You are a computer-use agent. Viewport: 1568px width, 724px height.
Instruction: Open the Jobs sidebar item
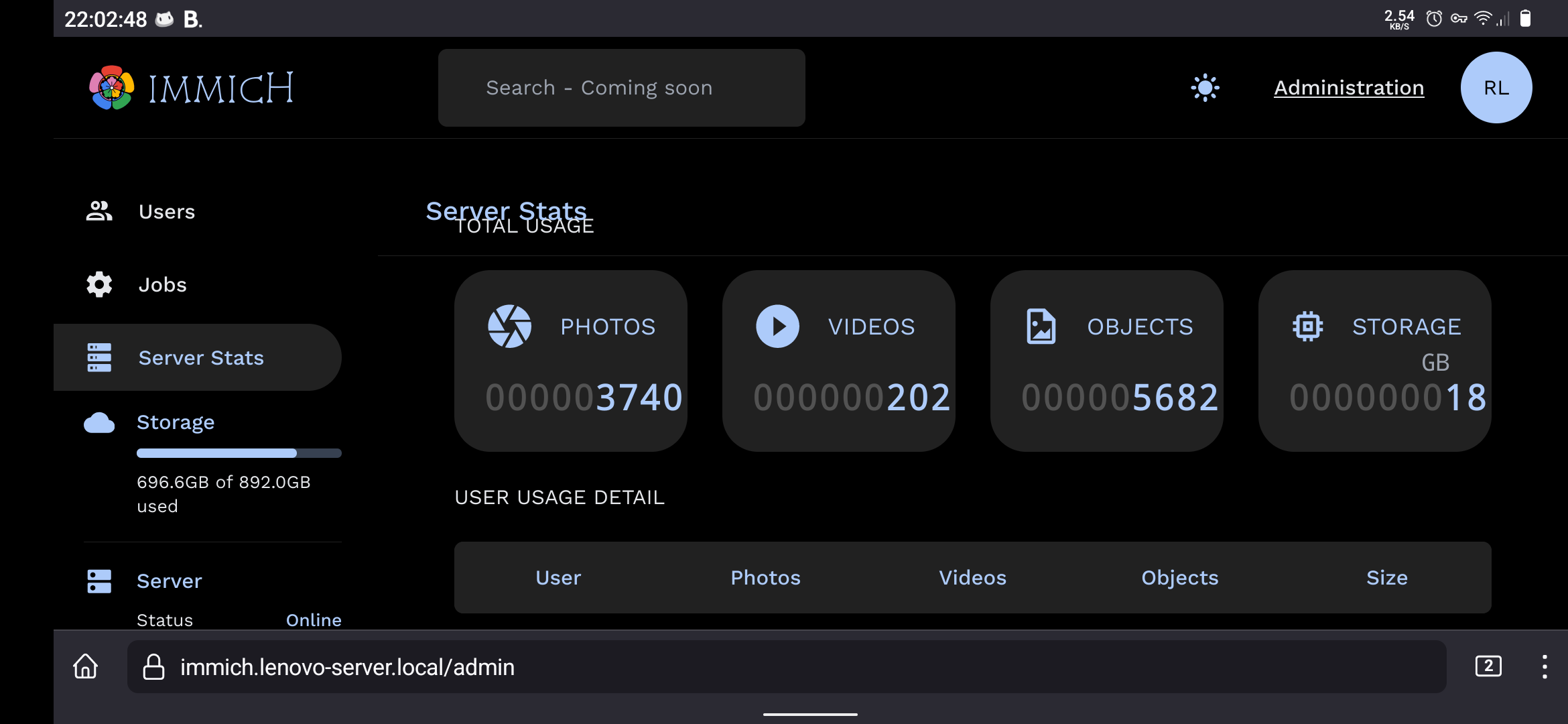click(x=163, y=285)
